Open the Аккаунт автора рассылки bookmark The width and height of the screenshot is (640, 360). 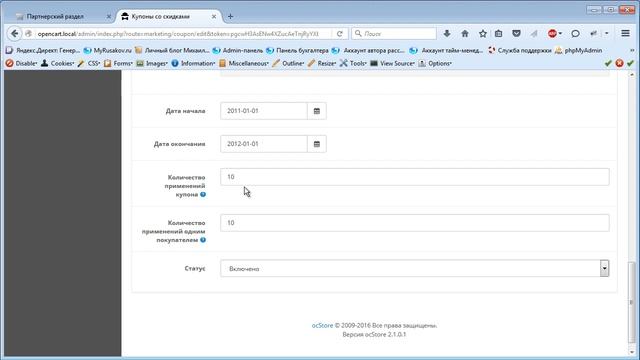[369, 50]
